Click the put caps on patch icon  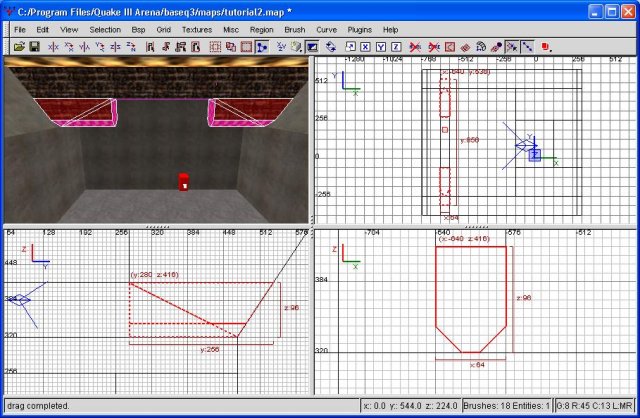(496, 47)
